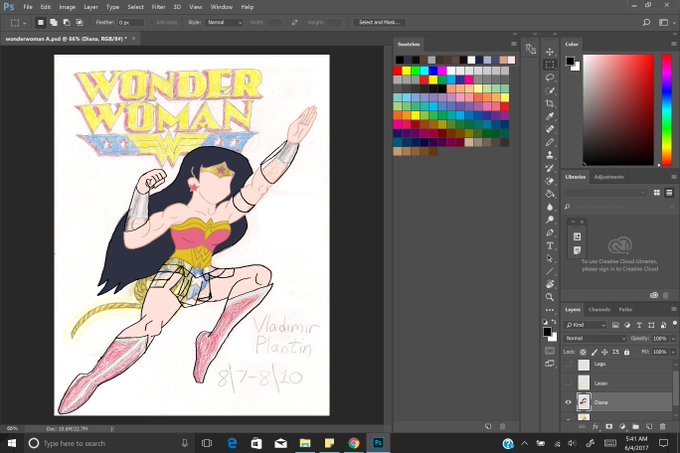Hide the Diana layer
680x453 pixels.
pyautogui.click(x=568, y=402)
